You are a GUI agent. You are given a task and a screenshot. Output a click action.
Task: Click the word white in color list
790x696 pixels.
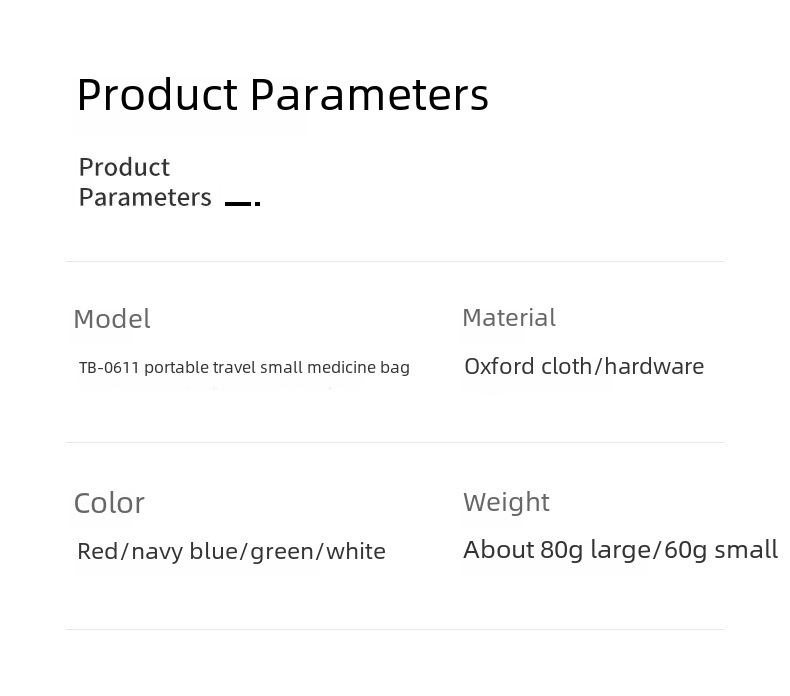click(x=356, y=551)
